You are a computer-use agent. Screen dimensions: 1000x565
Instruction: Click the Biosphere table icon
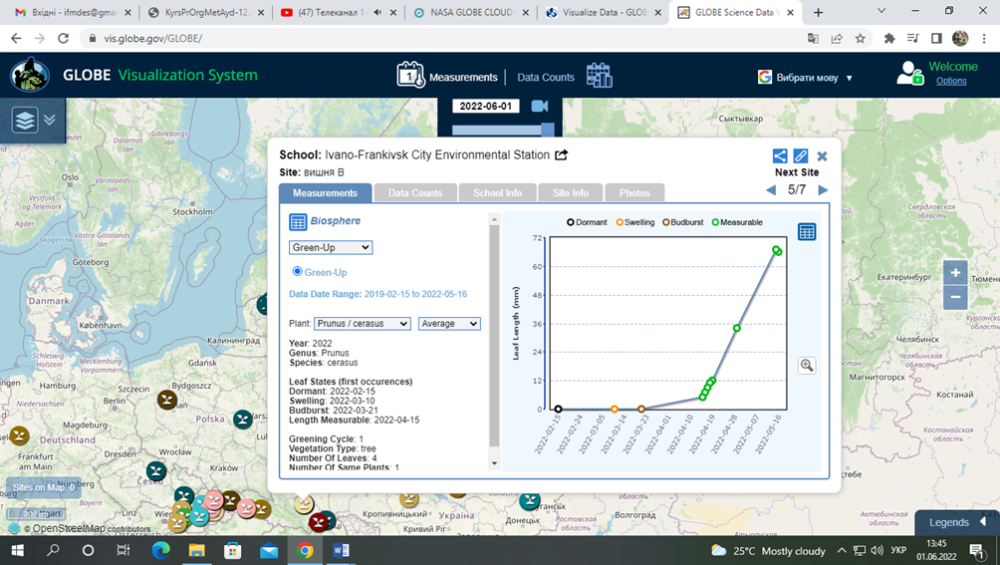tap(298, 222)
